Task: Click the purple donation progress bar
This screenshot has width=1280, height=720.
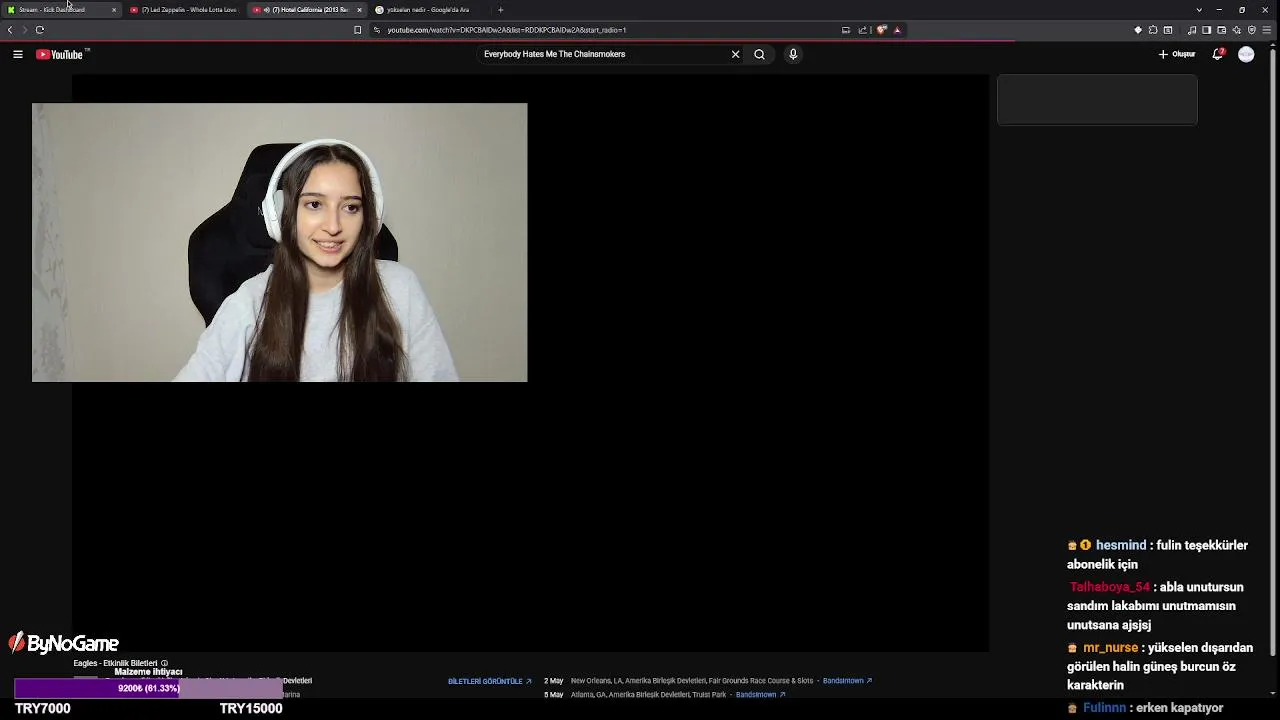Action: (x=148, y=688)
